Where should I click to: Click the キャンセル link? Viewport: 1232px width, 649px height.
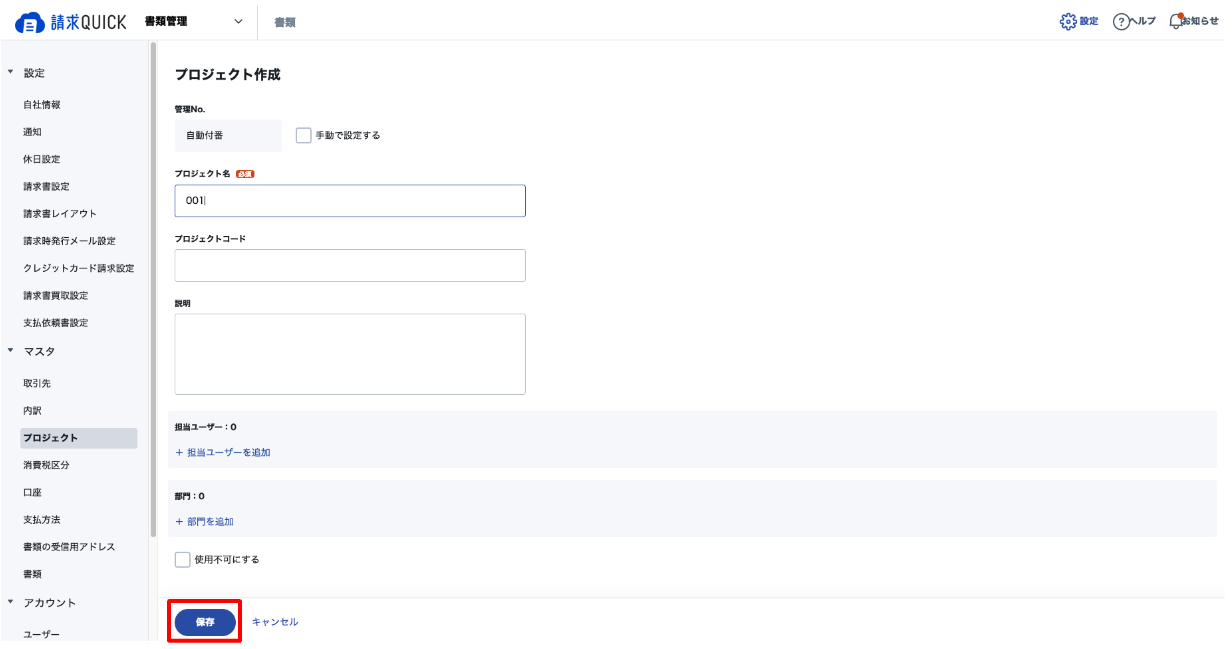275,622
